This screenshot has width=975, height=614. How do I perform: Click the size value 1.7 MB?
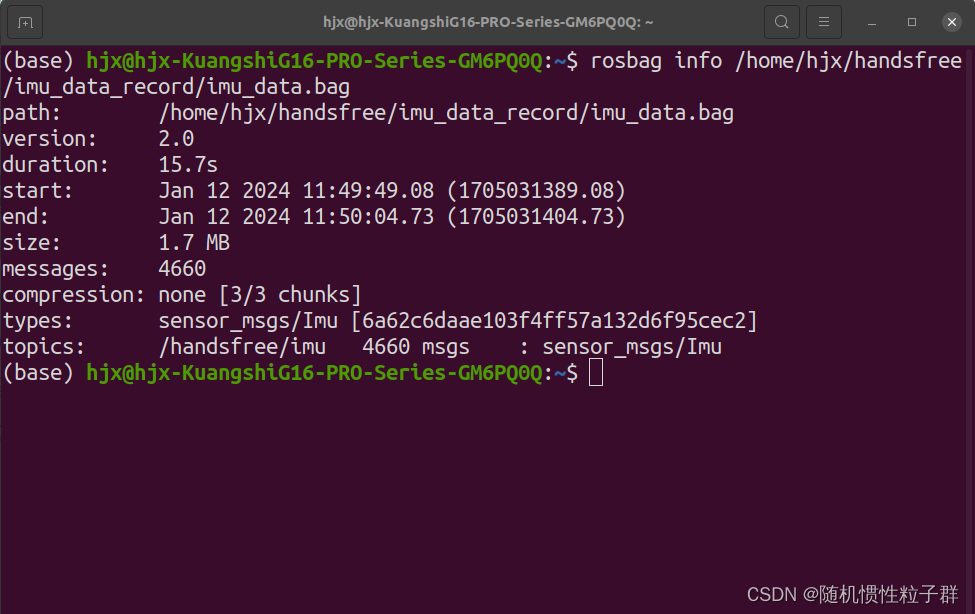pos(194,242)
